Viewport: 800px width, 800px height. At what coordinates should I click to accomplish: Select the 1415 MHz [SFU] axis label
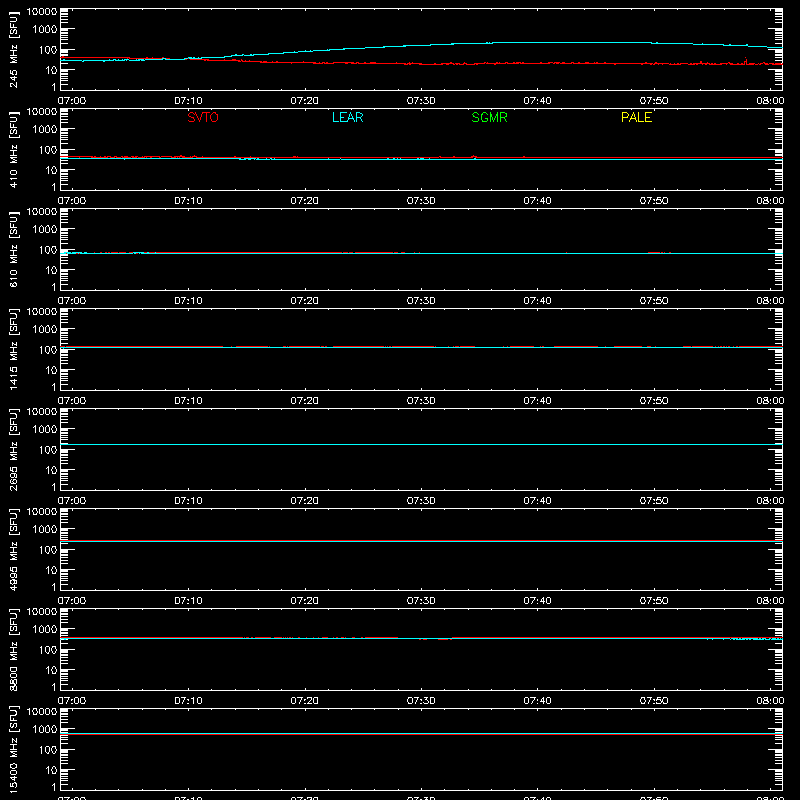coord(13,349)
